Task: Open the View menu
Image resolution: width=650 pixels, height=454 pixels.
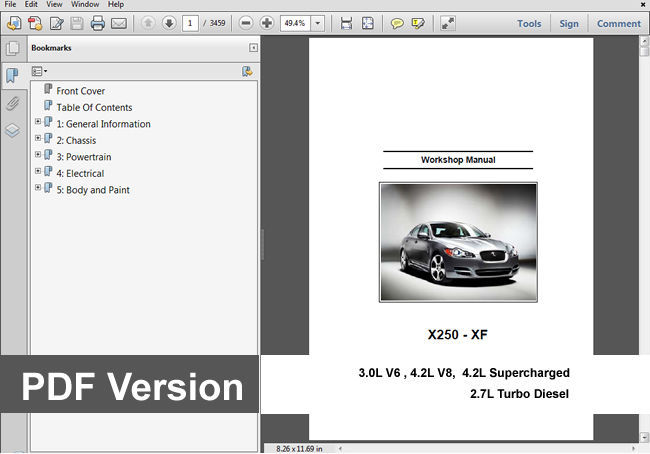Action: (x=55, y=5)
